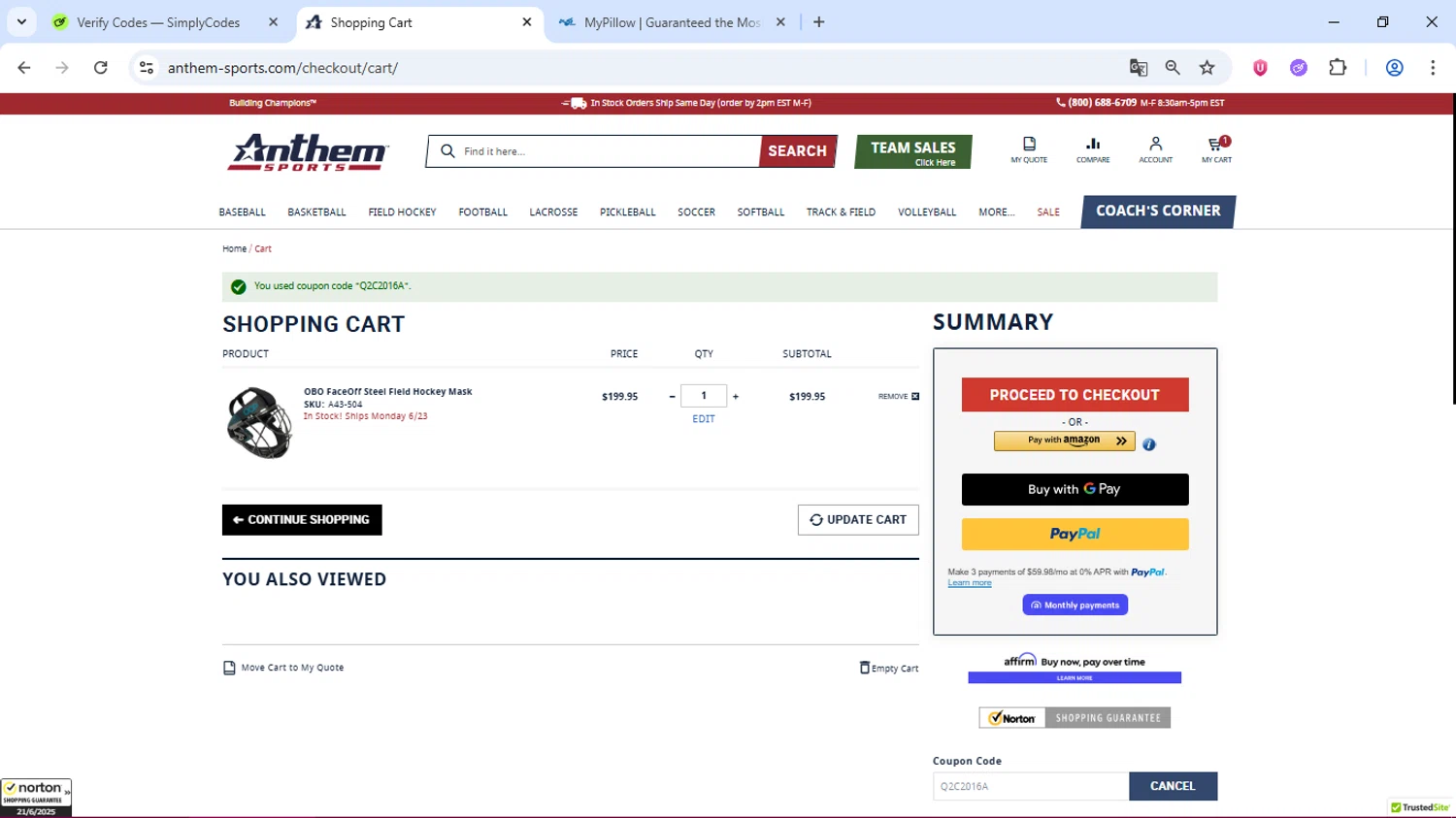Cancel the applied coupon code
Image resolution: width=1456 pixels, height=818 pixels.
(x=1173, y=786)
